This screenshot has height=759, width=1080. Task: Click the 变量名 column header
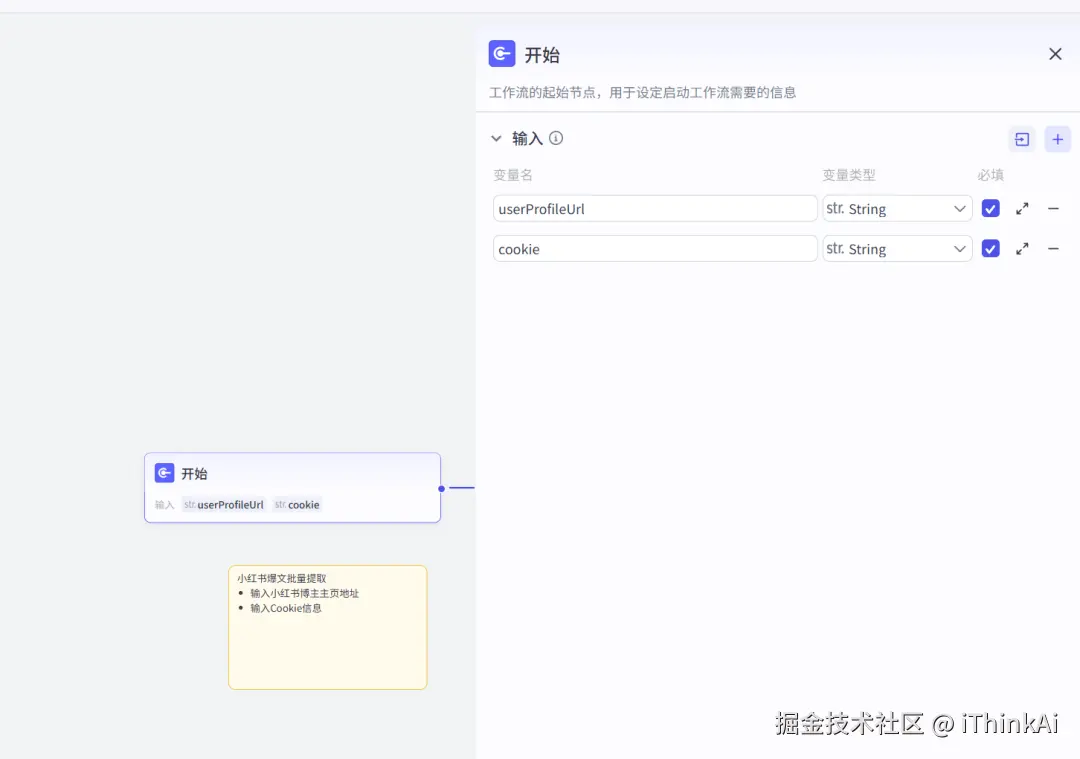coord(512,175)
